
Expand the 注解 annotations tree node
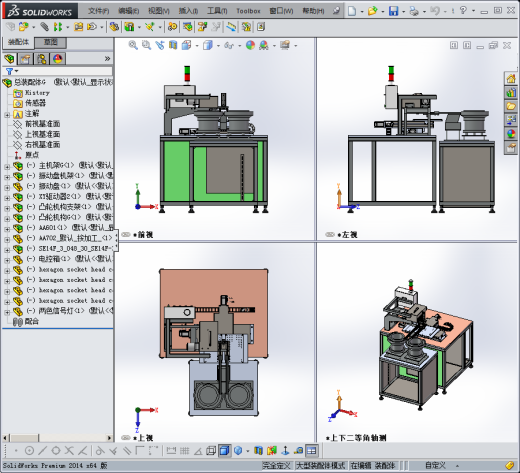tap(7, 115)
